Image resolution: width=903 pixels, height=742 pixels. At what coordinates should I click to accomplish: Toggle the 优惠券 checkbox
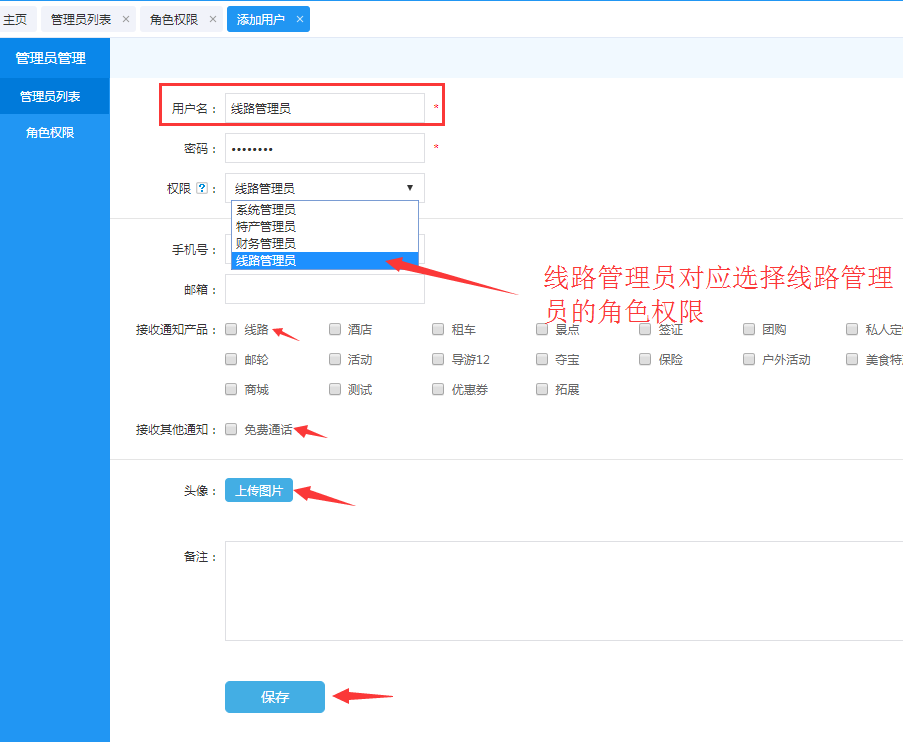pyautogui.click(x=438, y=389)
